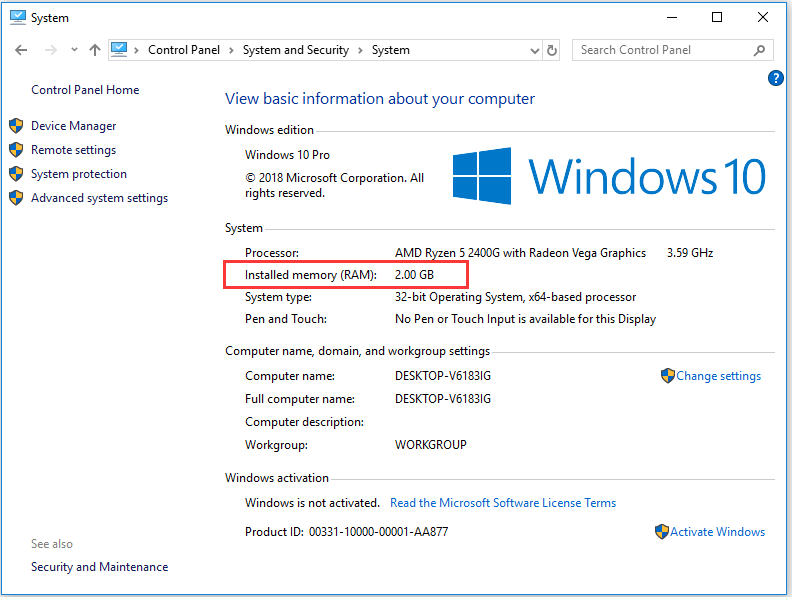Select System and Security breadcrumb
792x597 pixels.
[x=295, y=50]
